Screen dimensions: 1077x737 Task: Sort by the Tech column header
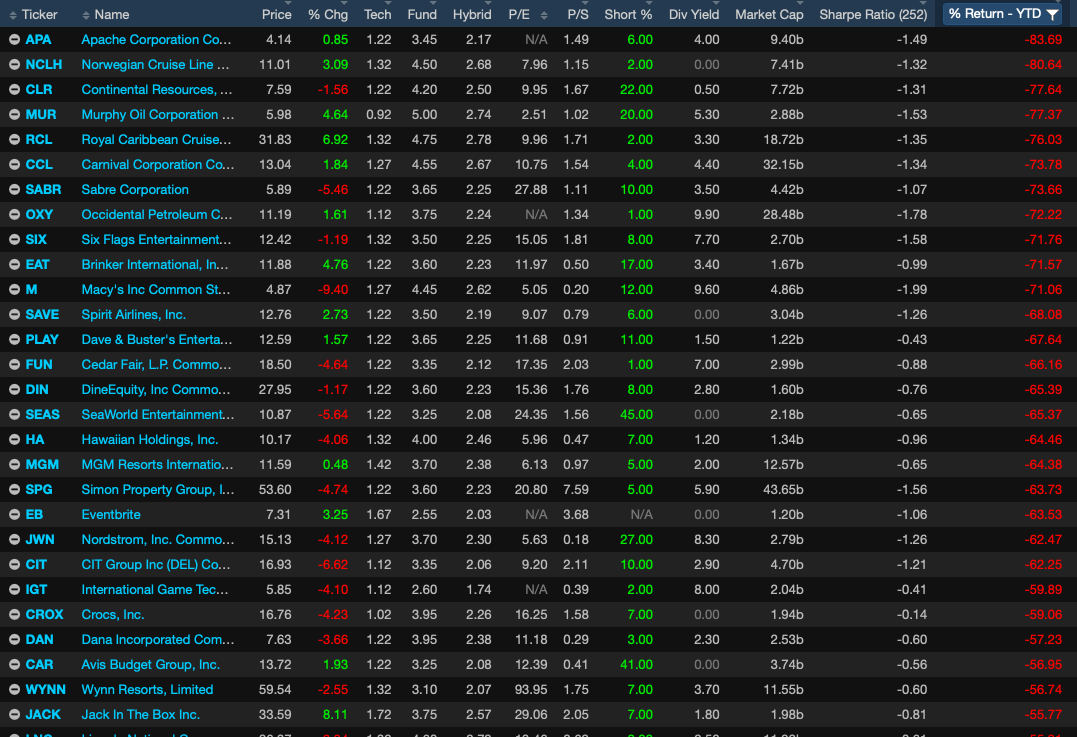click(377, 14)
